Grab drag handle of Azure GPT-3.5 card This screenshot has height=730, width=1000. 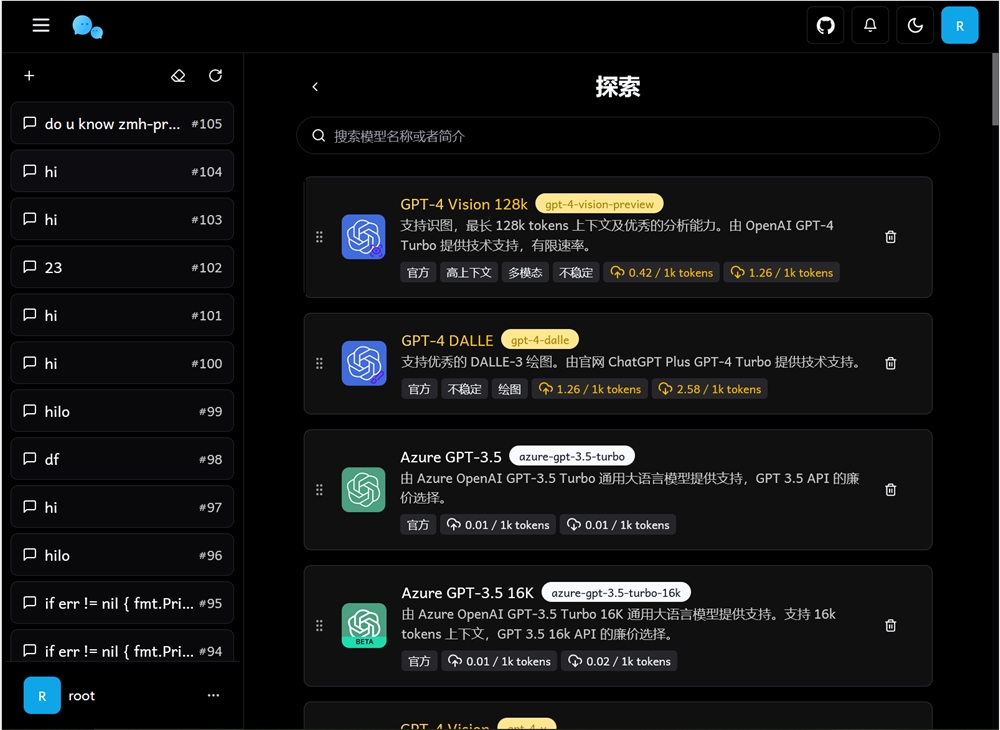pyautogui.click(x=320, y=490)
